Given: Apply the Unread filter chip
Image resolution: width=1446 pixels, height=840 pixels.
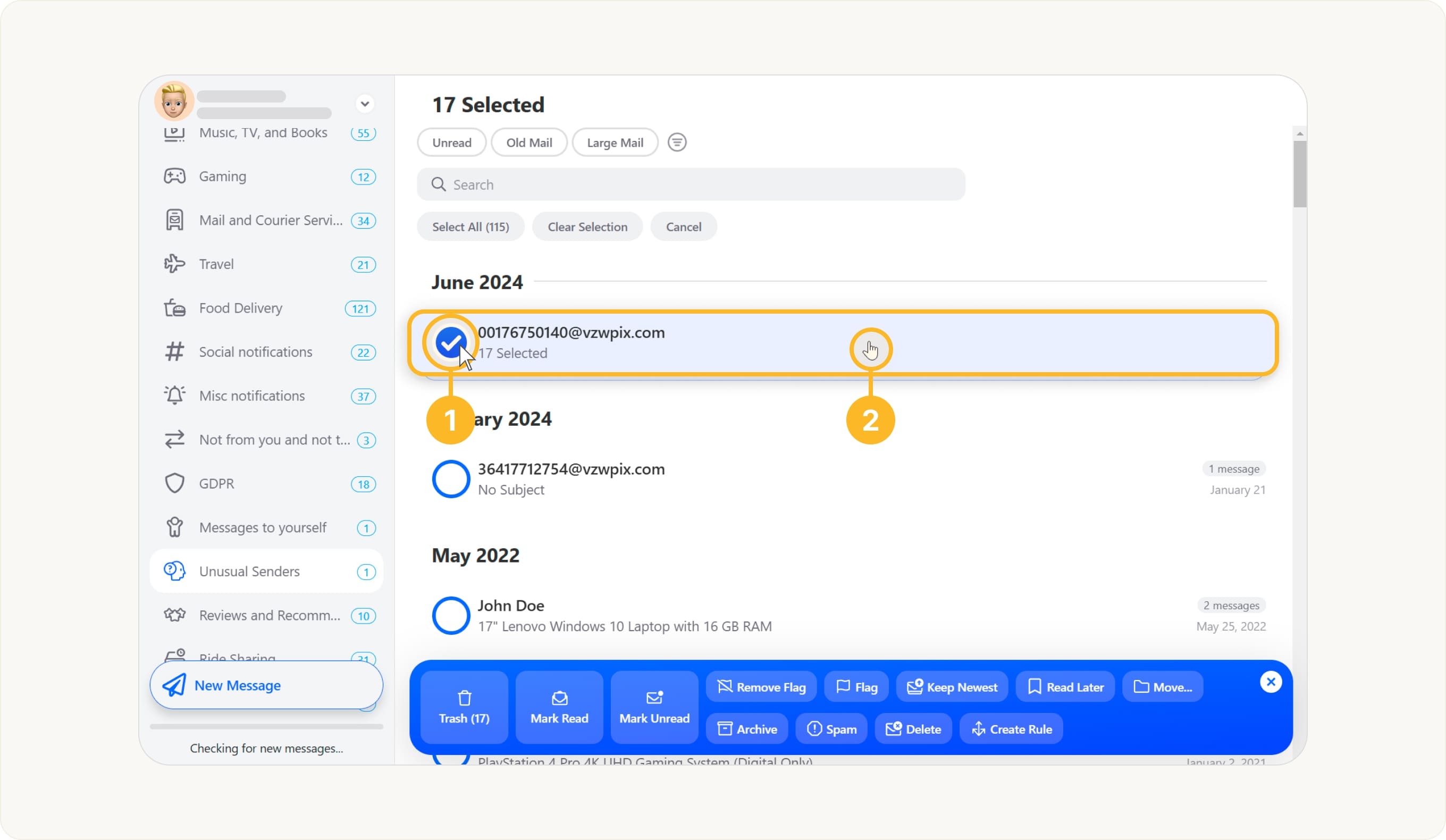Looking at the screenshot, I should [451, 142].
